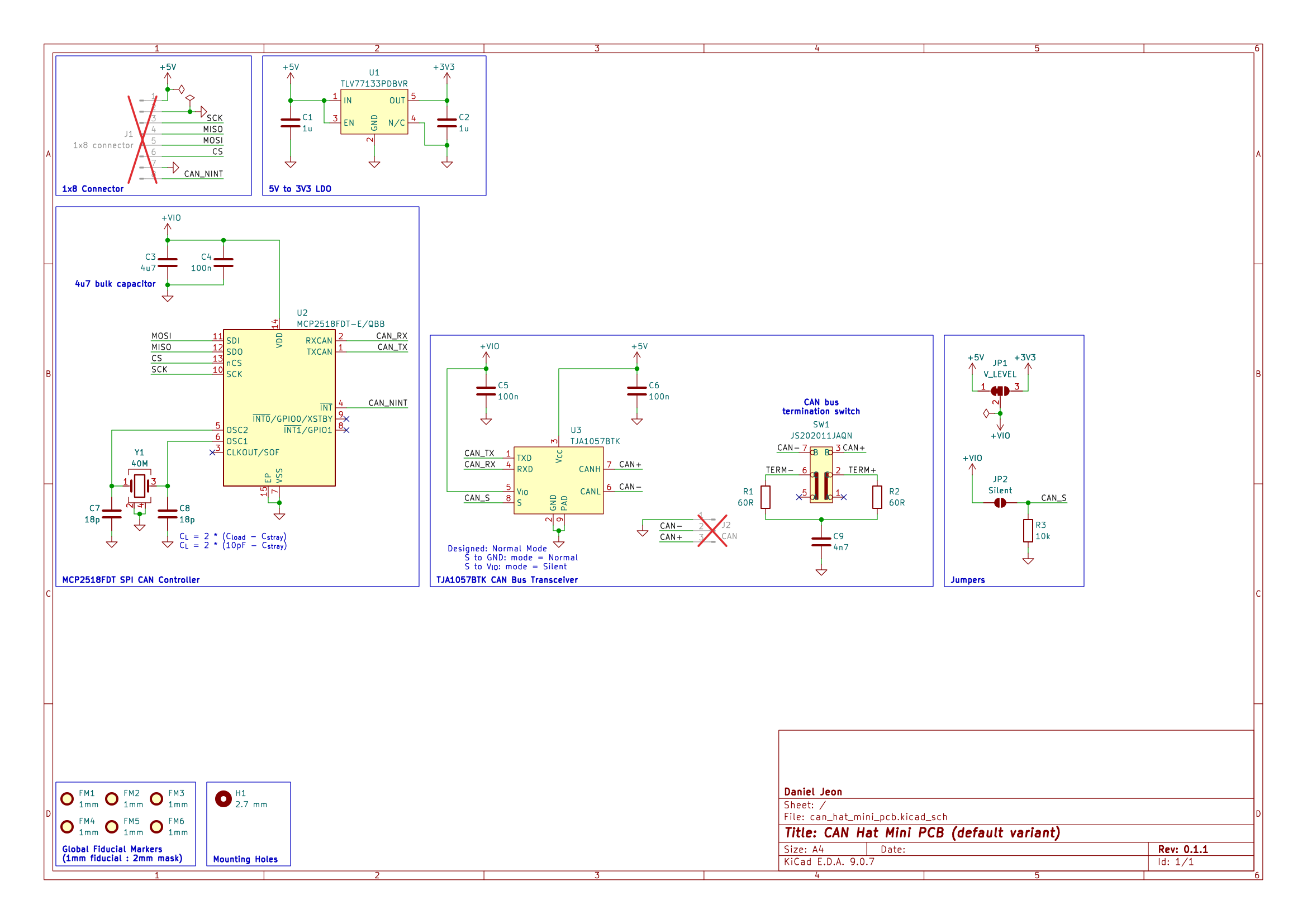Click the MOSI net label on U2 SDI
Image resolution: width=1307 pixels, height=924 pixels.
tap(161, 336)
